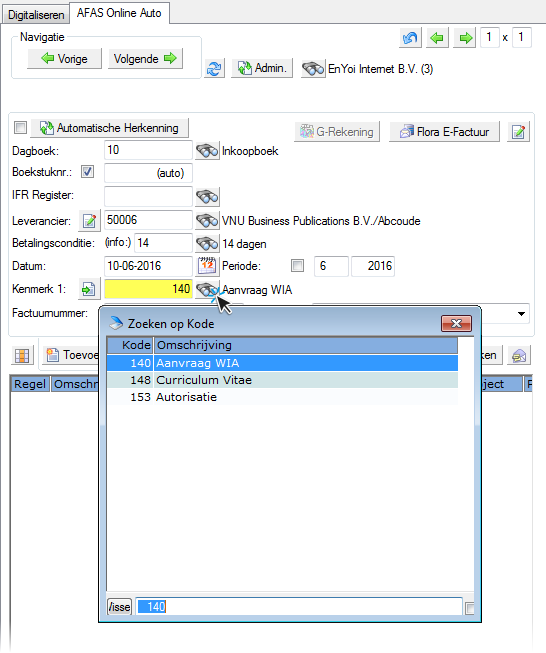Open the binoculars company selector for EnYoi Internet
The height and width of the screenshot is (653, 546).
pyautogui.click(x=313, y=69)
